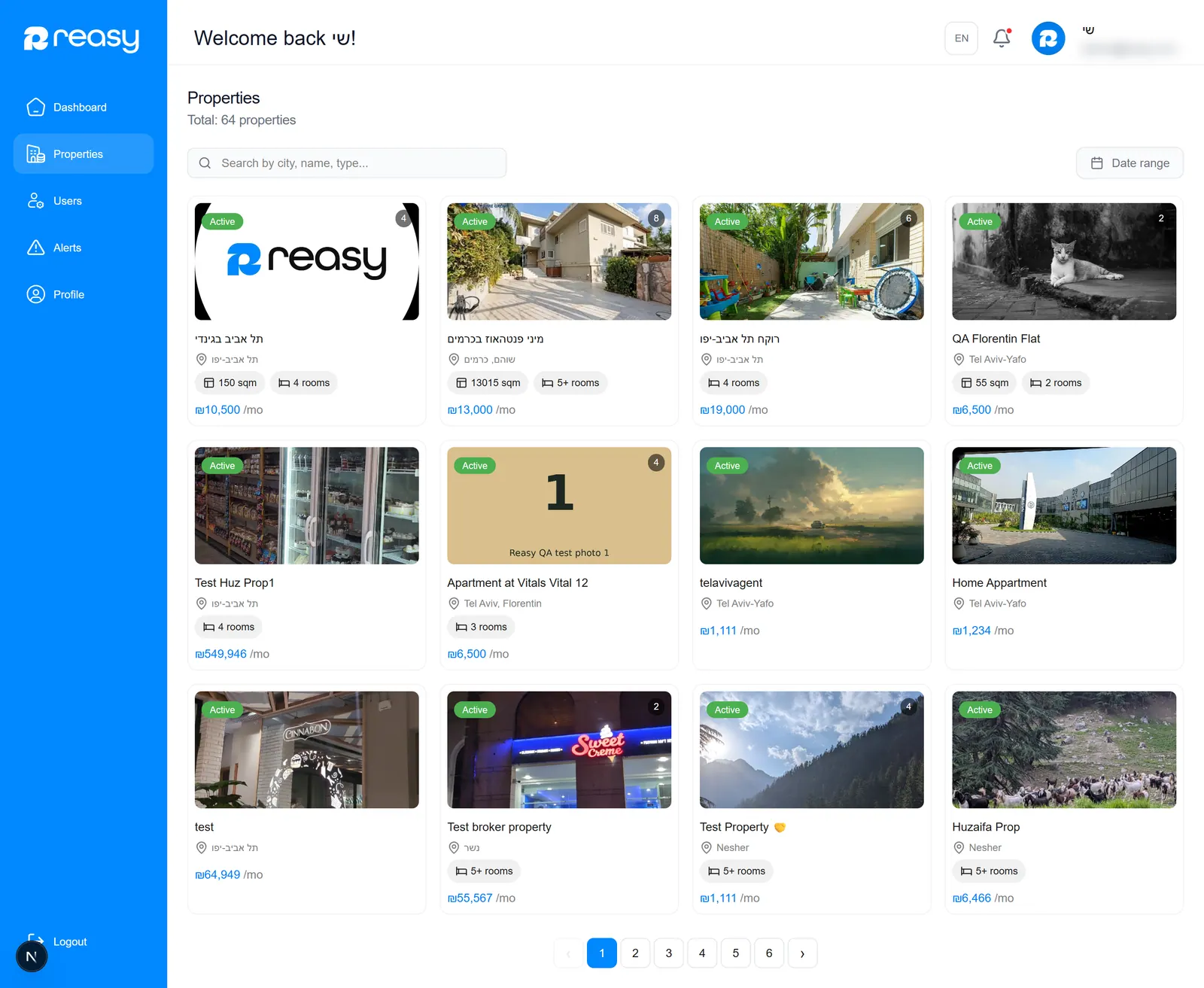Select Properties in the sidebar
The image size is (1204, 988).
(84, 154)
